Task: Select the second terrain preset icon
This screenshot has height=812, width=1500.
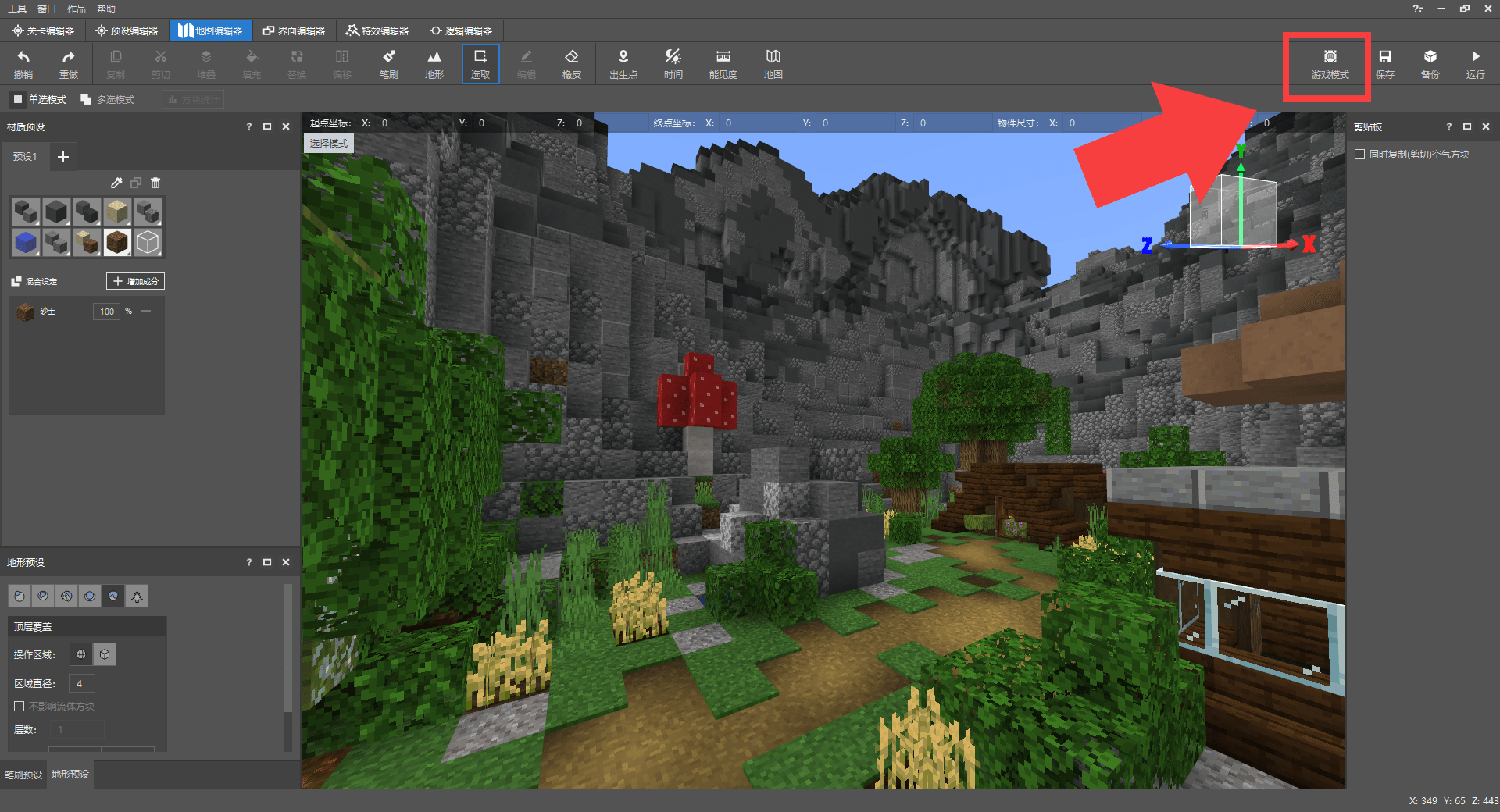Action: 43,597
